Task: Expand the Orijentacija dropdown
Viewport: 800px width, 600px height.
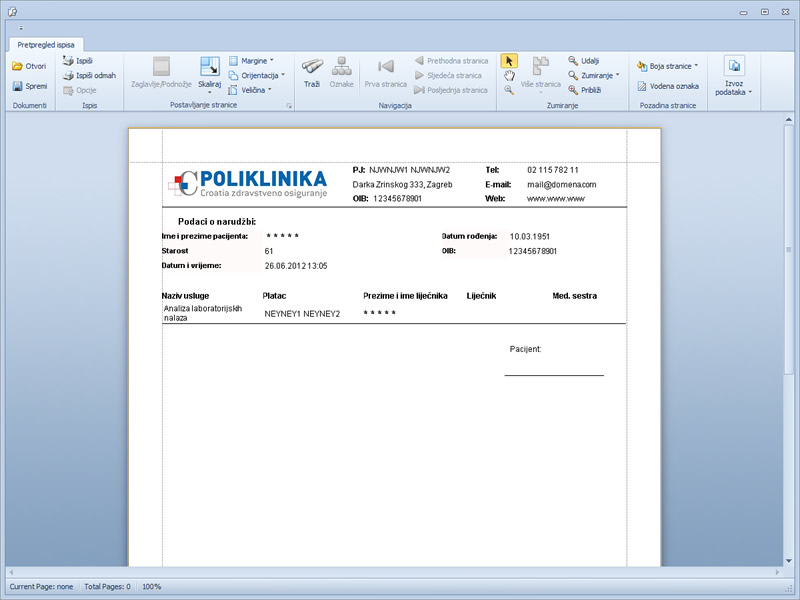Action: point(256,76)
